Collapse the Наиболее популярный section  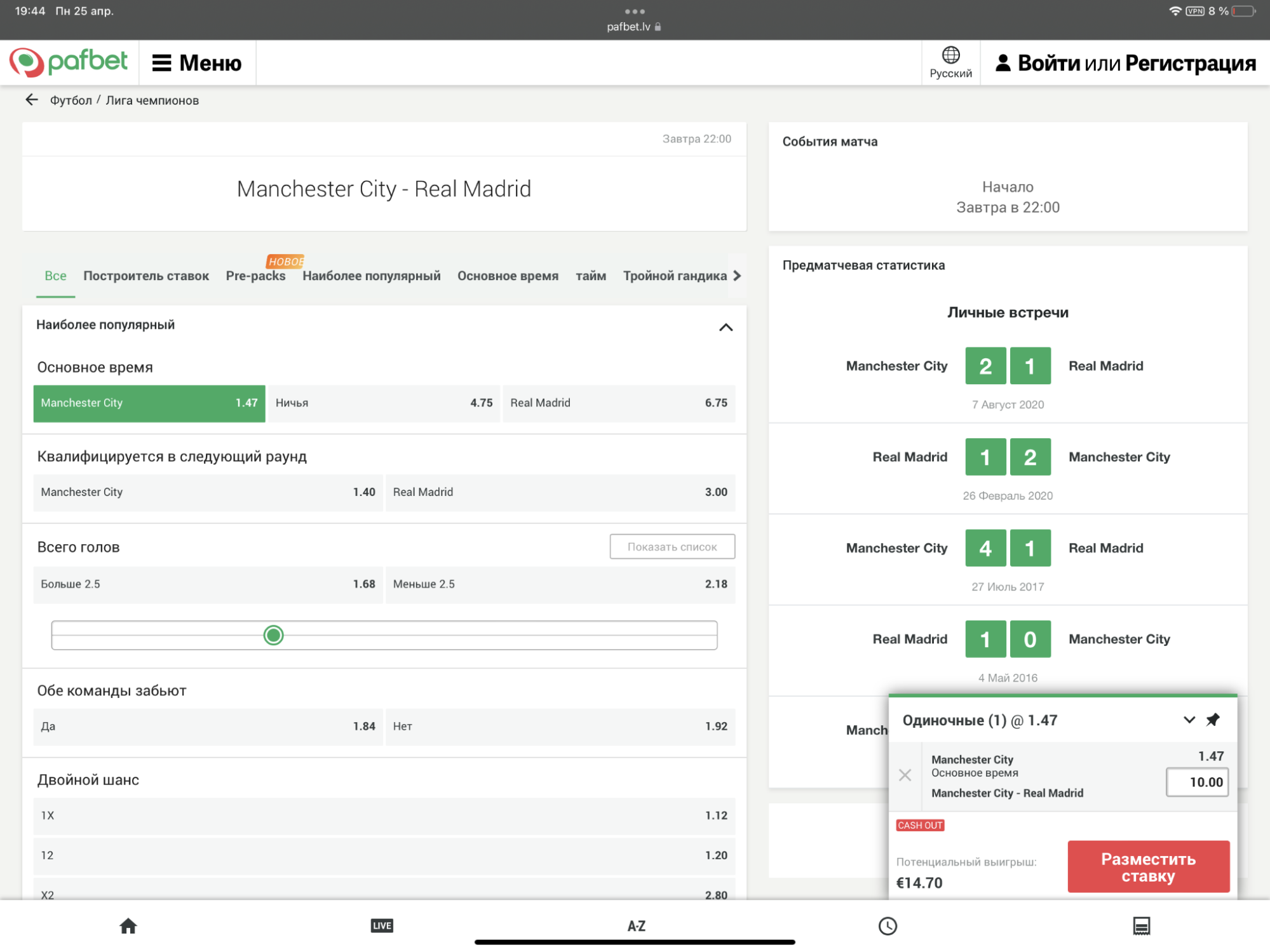[726, 327]
